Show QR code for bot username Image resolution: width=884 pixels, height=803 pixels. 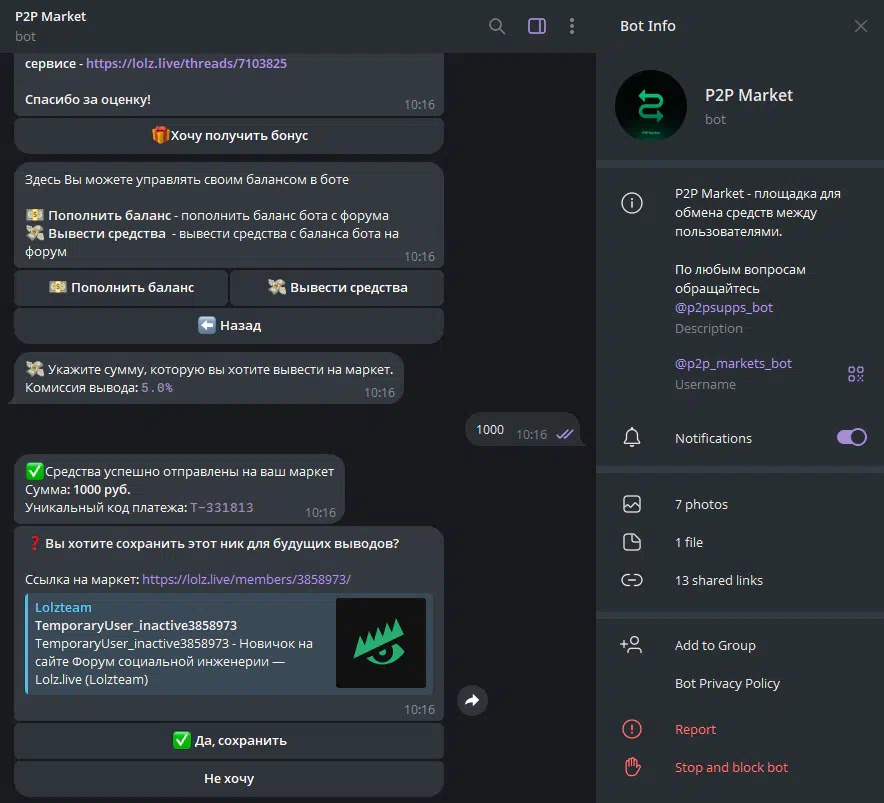pos(856,374)
